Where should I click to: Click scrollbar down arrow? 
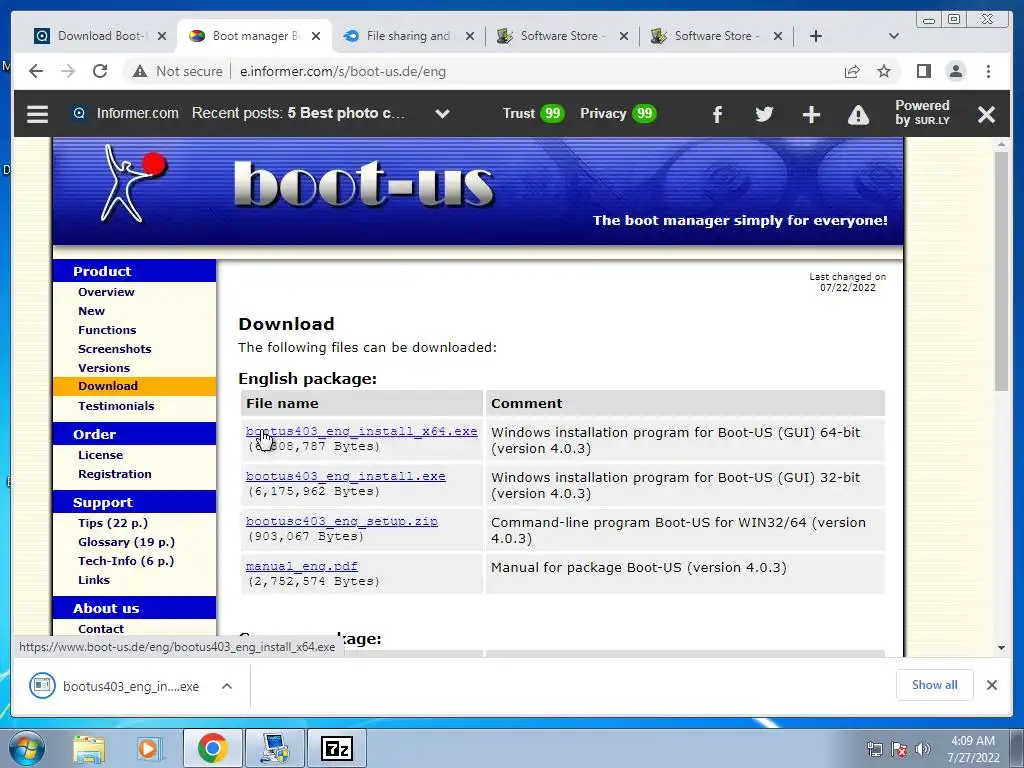pyautogui.click(x=1001, y=648)
